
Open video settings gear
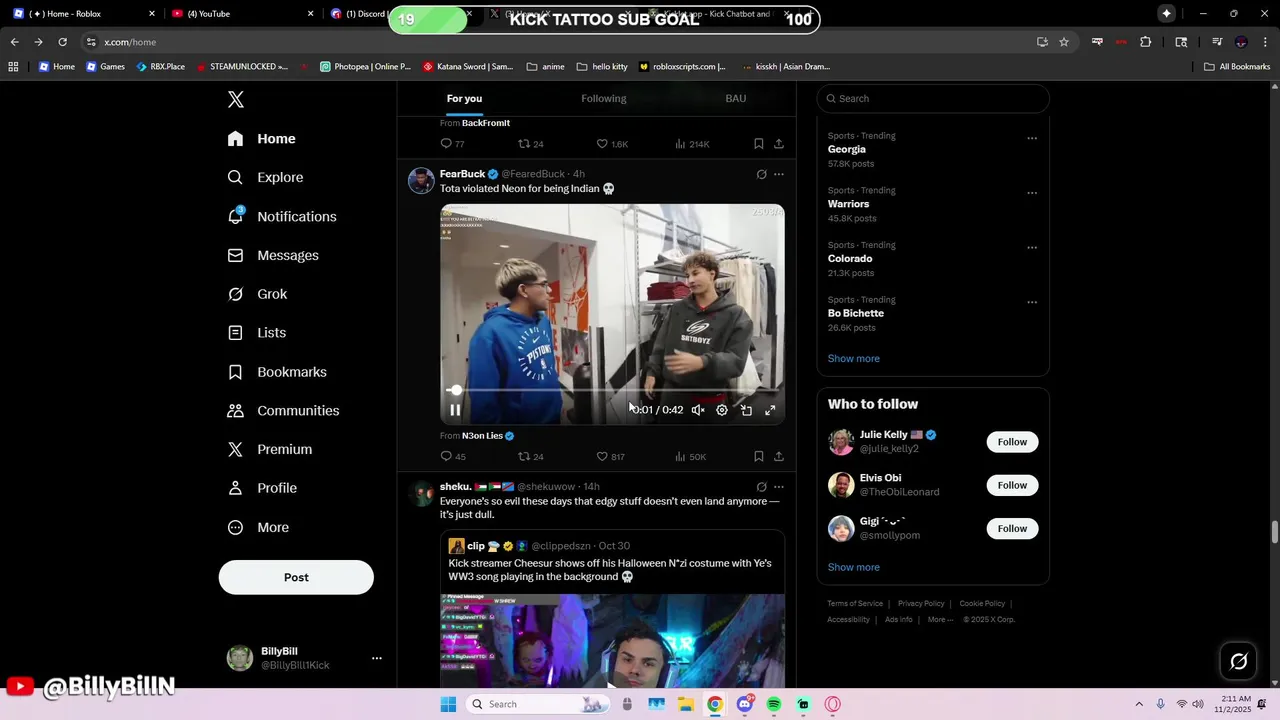722,410
